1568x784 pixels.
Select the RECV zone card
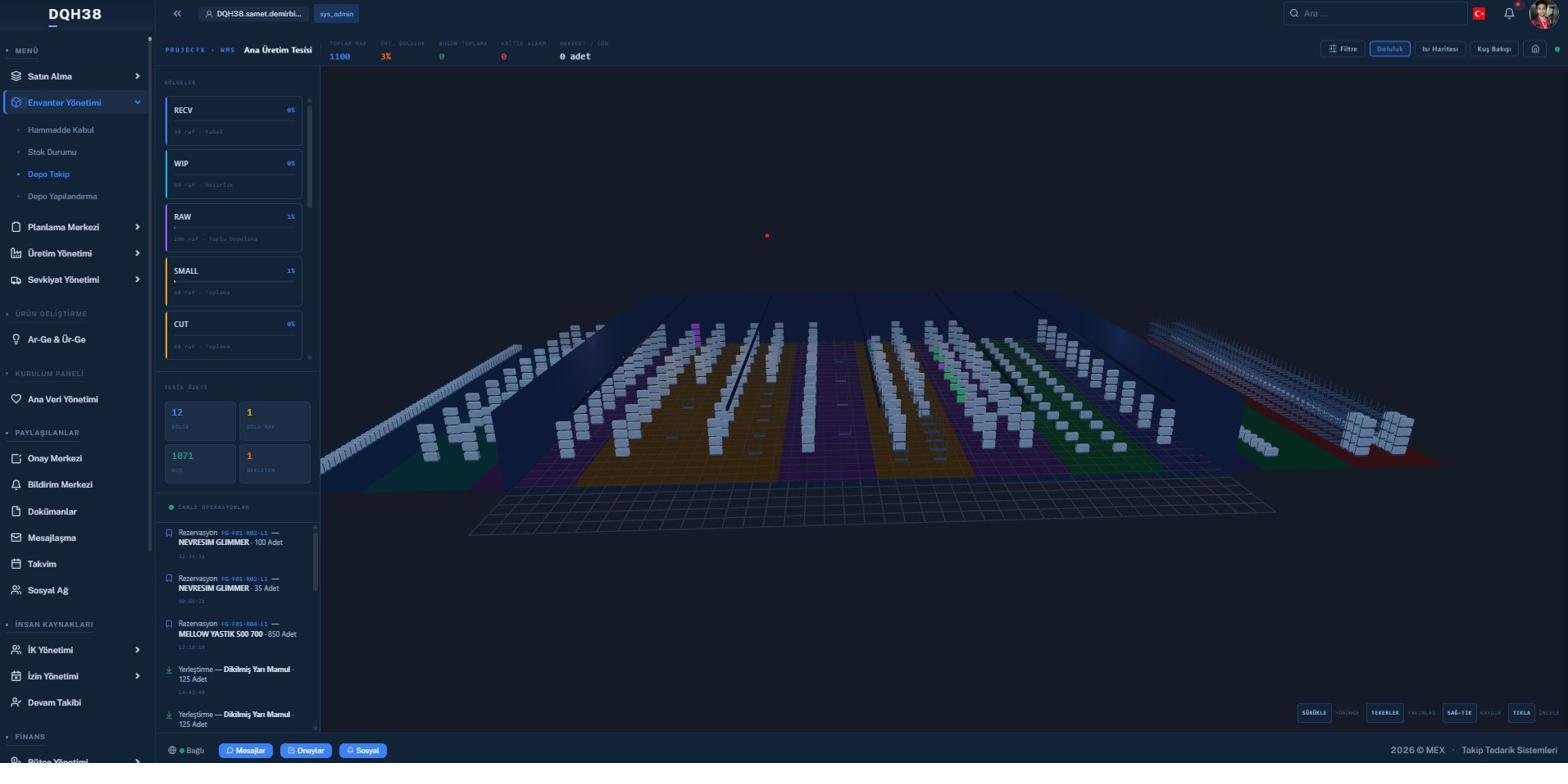234,121
